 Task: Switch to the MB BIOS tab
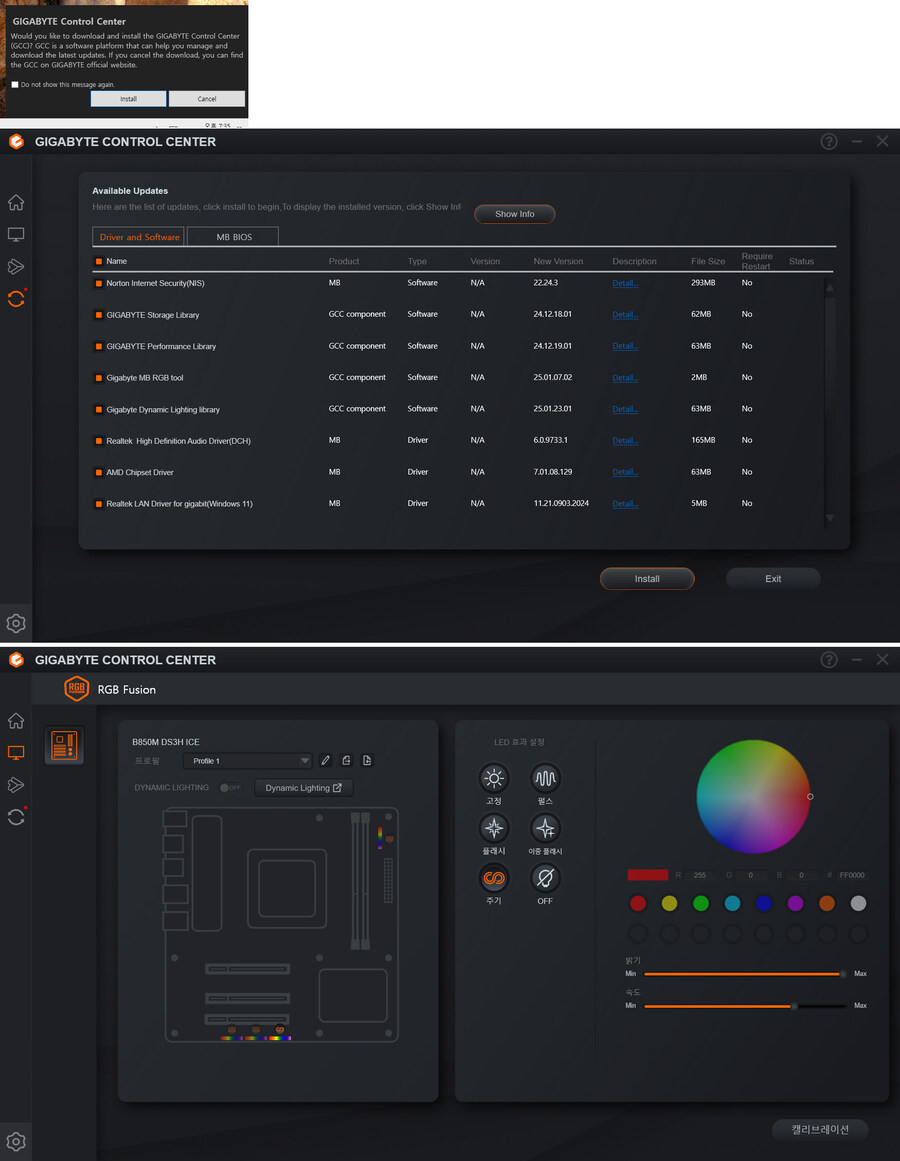coord(235,237)
